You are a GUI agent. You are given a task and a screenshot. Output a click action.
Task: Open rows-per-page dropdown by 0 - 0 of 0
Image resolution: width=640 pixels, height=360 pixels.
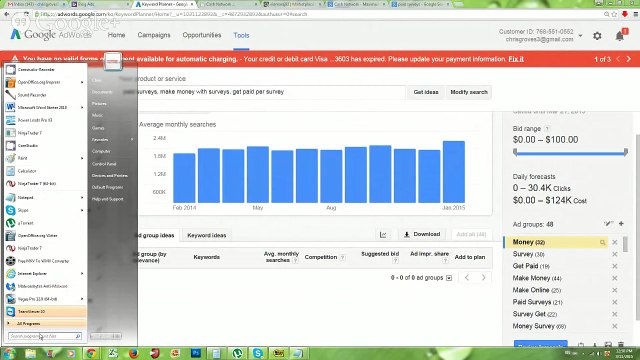point(449,278)
